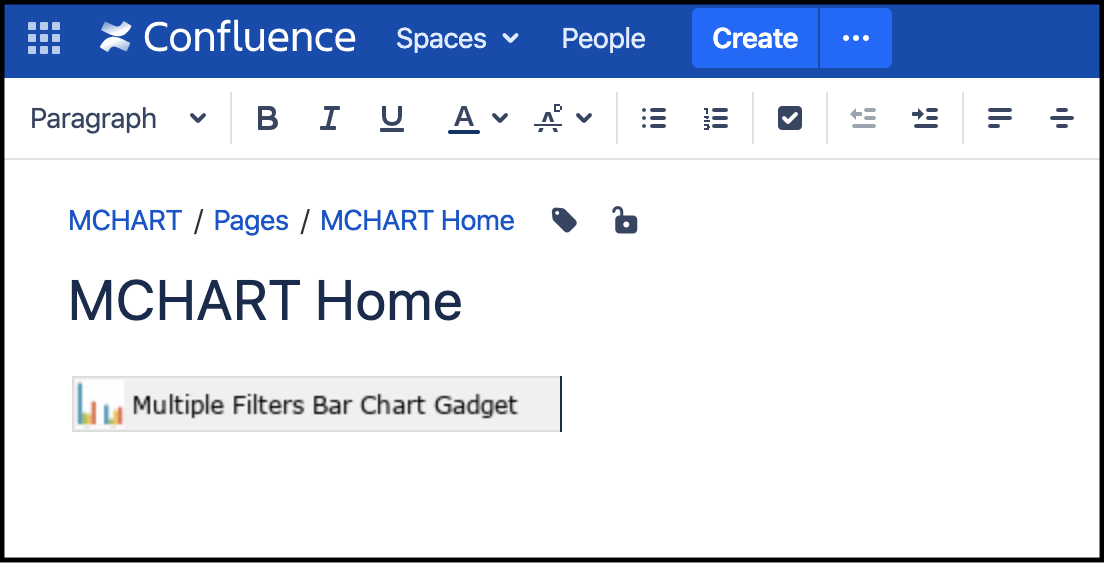Apply bold formatting
The height and width of the screenshot is (564, 1104).
click(267, 119)
